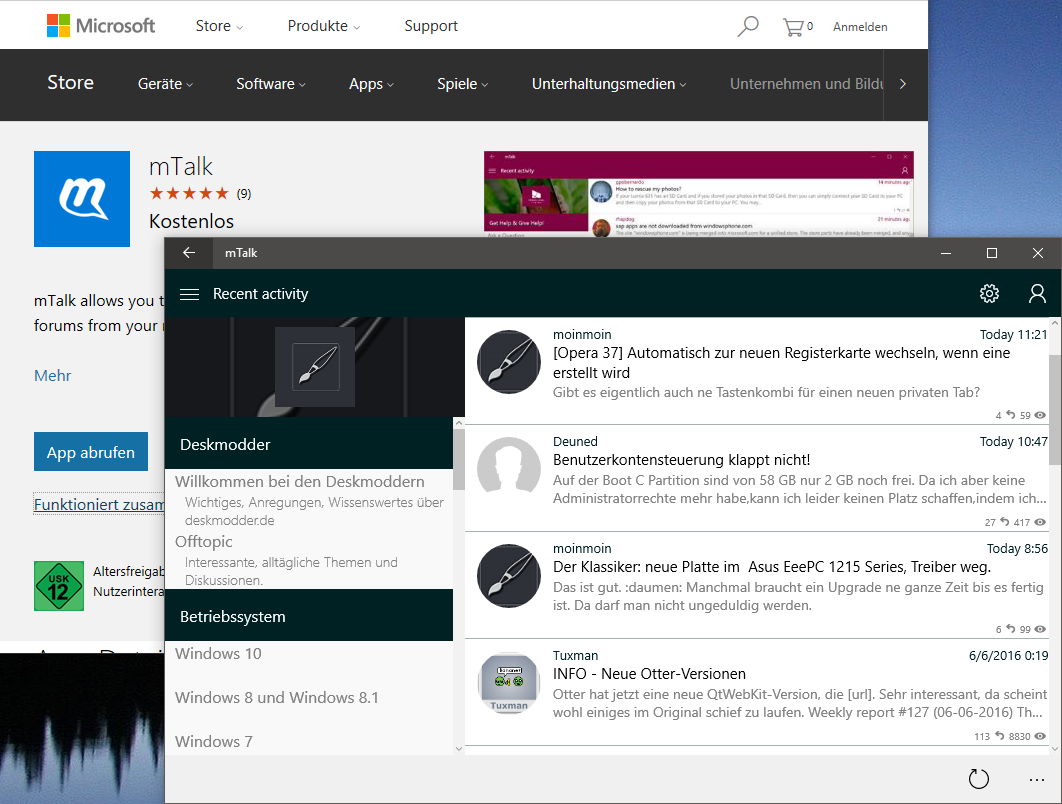Viewport: 1062px width, 804px height.
Task: Click the Funktioniert zusammen link
Action: [x=99, y=505]
